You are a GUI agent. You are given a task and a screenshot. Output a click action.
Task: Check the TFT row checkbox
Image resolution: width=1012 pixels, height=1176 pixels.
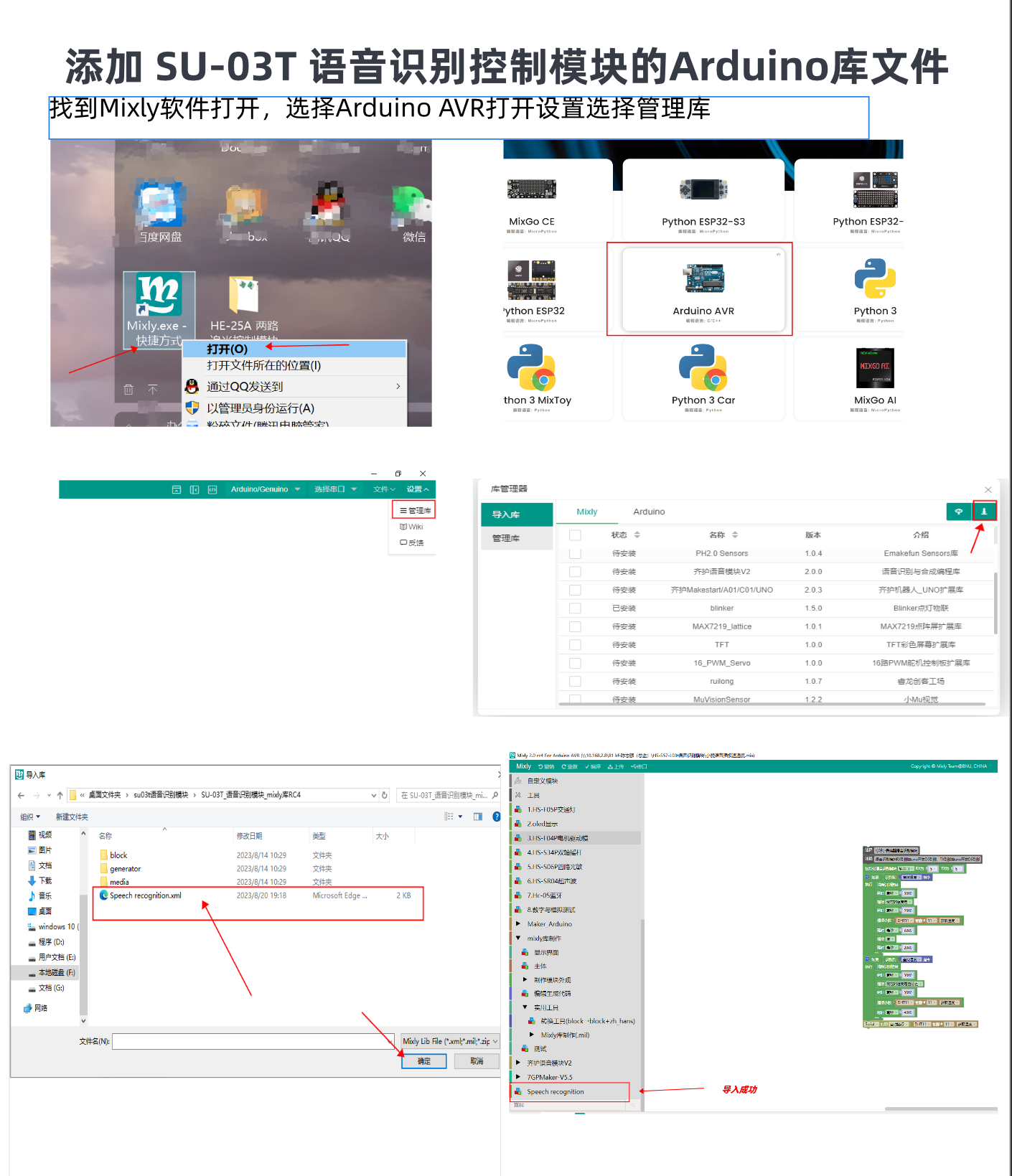tap(575, 644)
